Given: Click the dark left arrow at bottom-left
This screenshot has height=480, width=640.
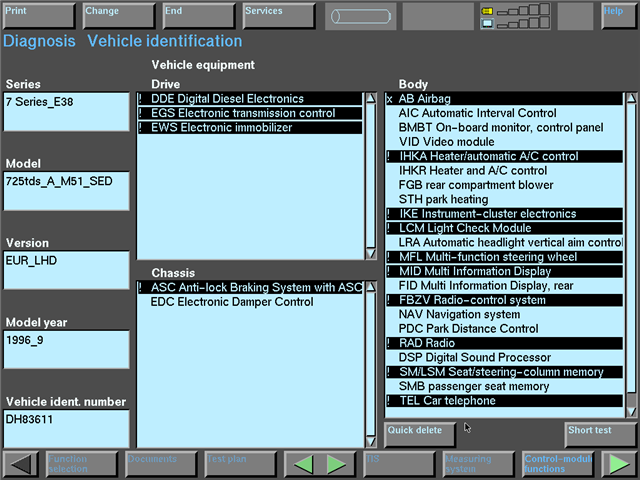Looking at the screenshot, I should [21, 464].
